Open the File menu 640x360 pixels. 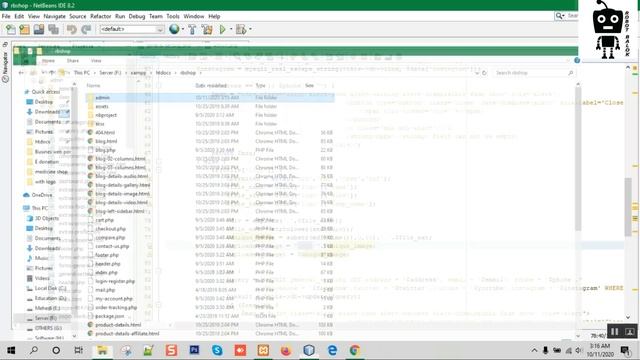point(6,16)
